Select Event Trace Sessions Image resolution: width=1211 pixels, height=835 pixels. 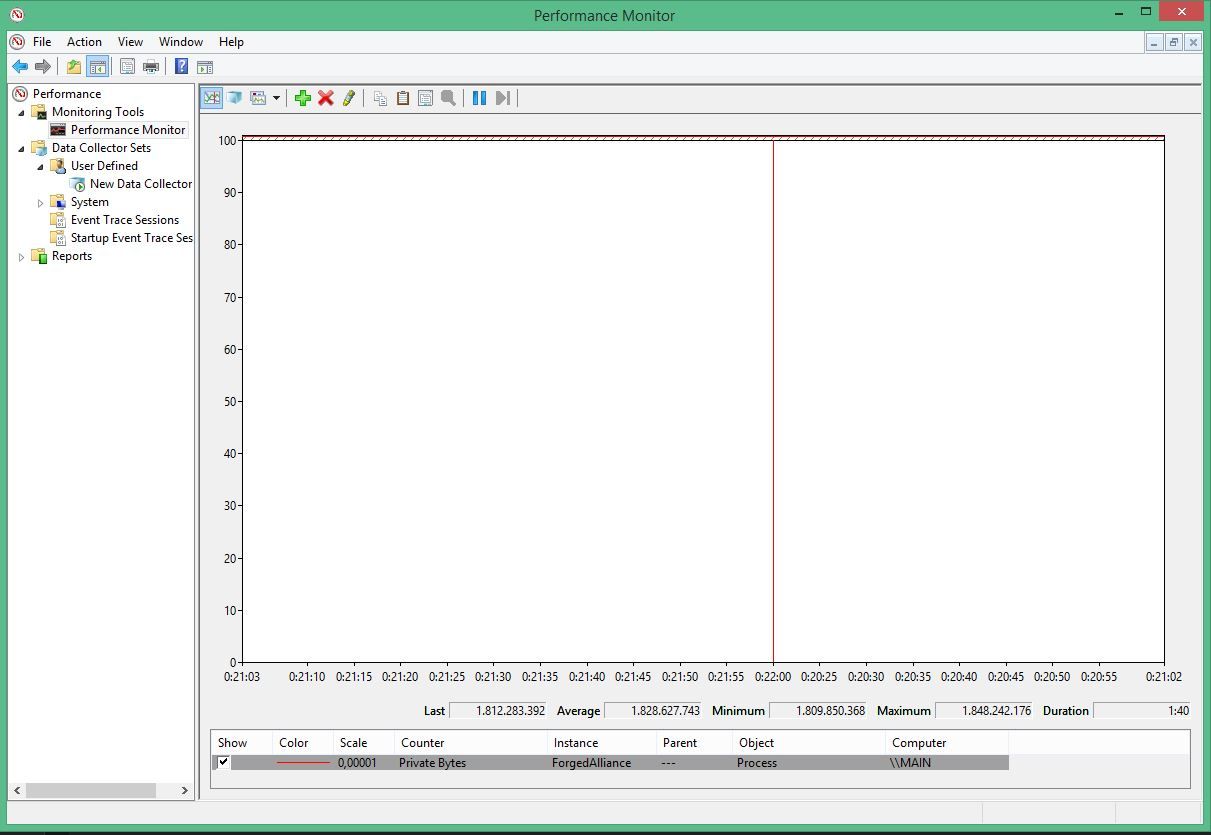coord(125,220)
